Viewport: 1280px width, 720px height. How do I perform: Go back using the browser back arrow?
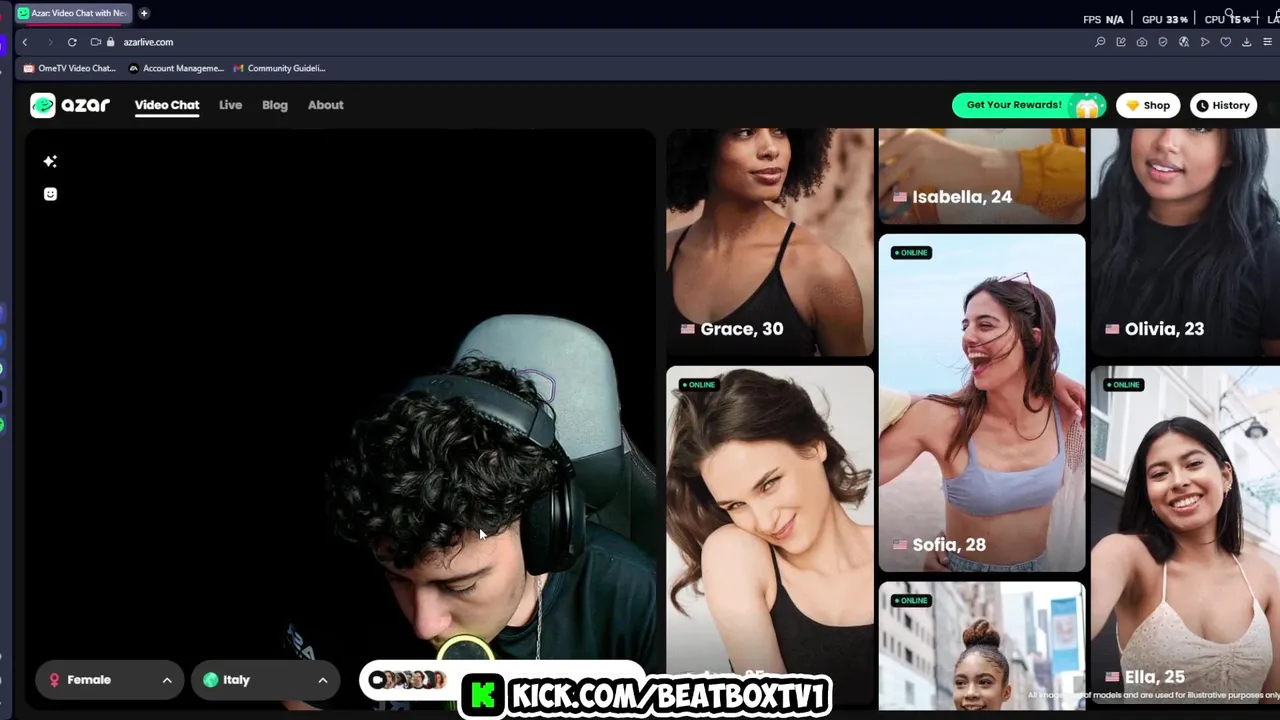[25, 42]
